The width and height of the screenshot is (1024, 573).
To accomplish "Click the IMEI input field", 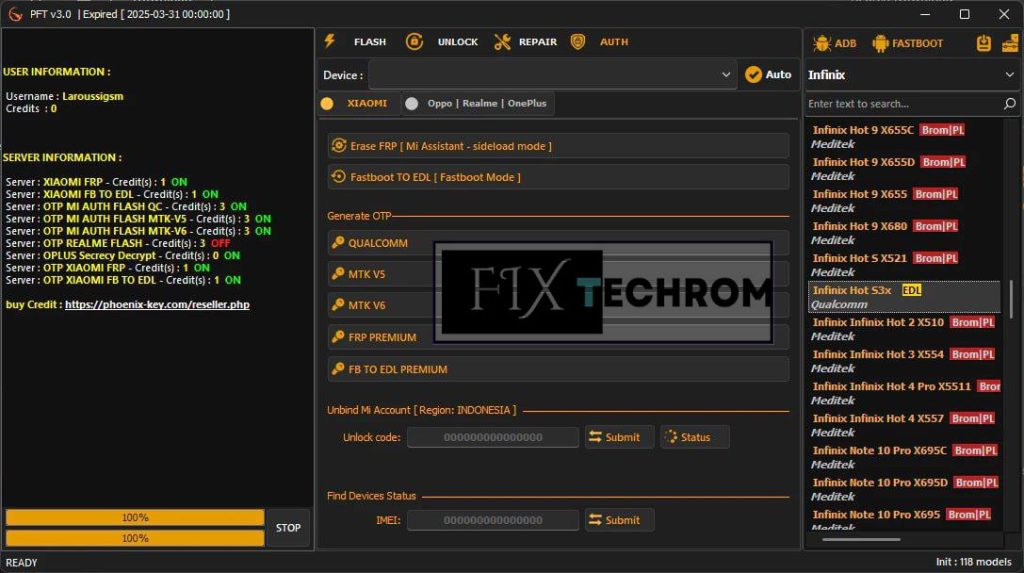I will (x=493, y=520).
